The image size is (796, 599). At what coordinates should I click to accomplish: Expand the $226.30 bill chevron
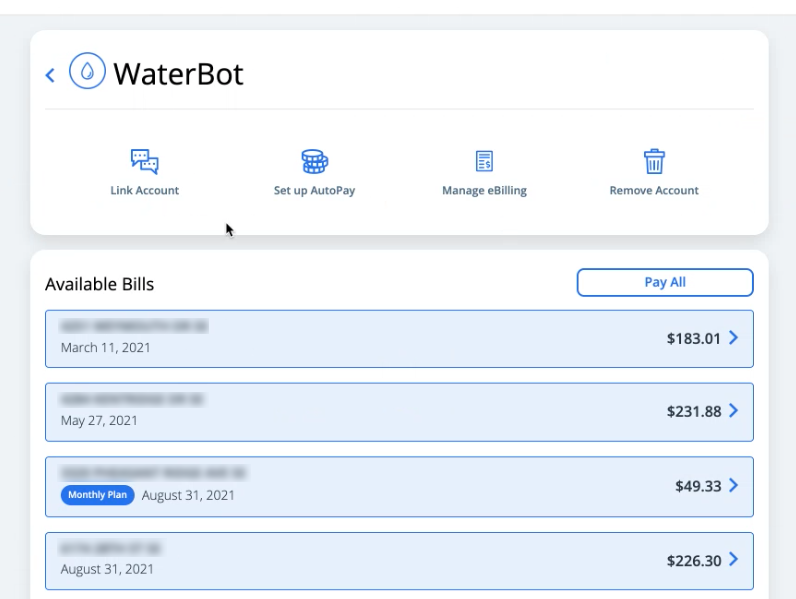[x=734, y=559]
